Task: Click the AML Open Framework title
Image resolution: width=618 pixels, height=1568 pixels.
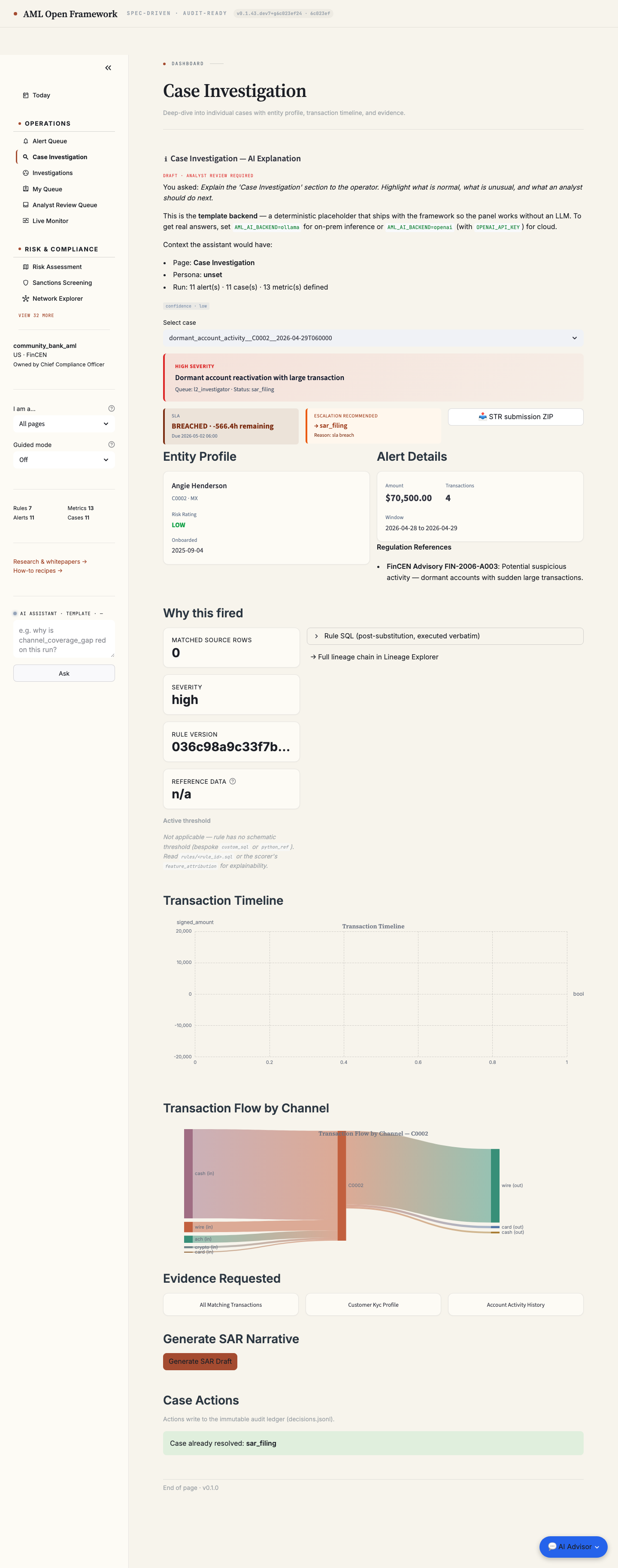Action: 70,14
